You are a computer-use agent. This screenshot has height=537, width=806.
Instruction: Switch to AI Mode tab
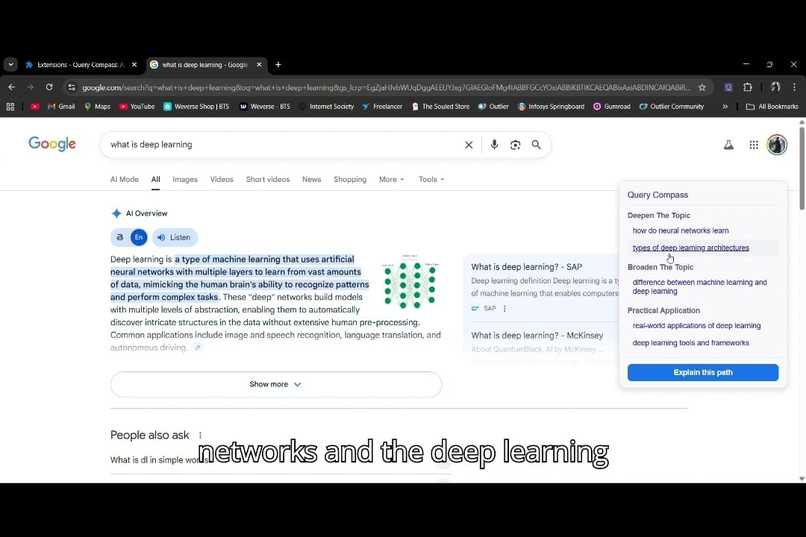pyautogui.click(x=124, y=179)
